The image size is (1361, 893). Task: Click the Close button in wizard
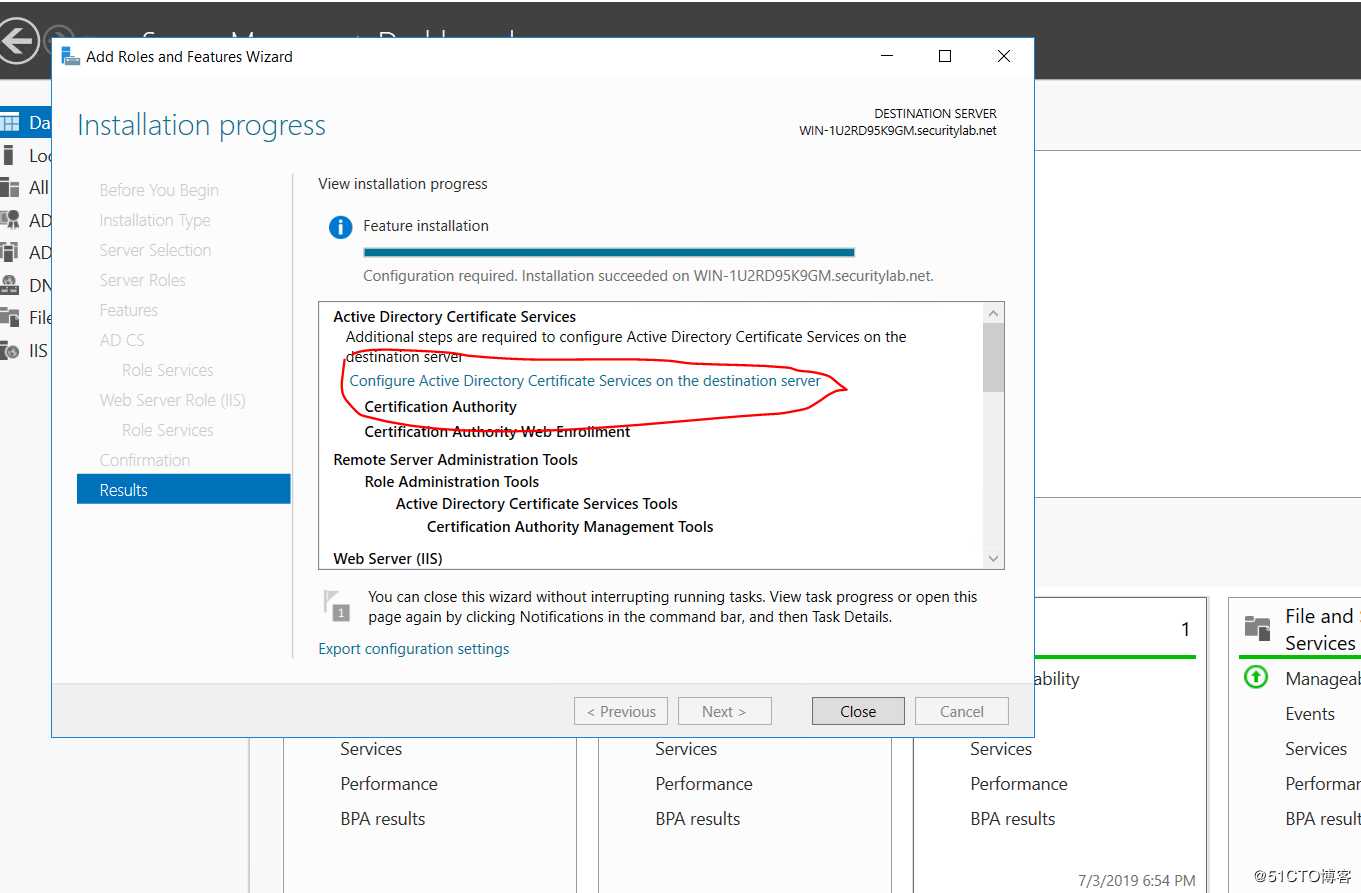pyautogui.click(x=858, y=711)
